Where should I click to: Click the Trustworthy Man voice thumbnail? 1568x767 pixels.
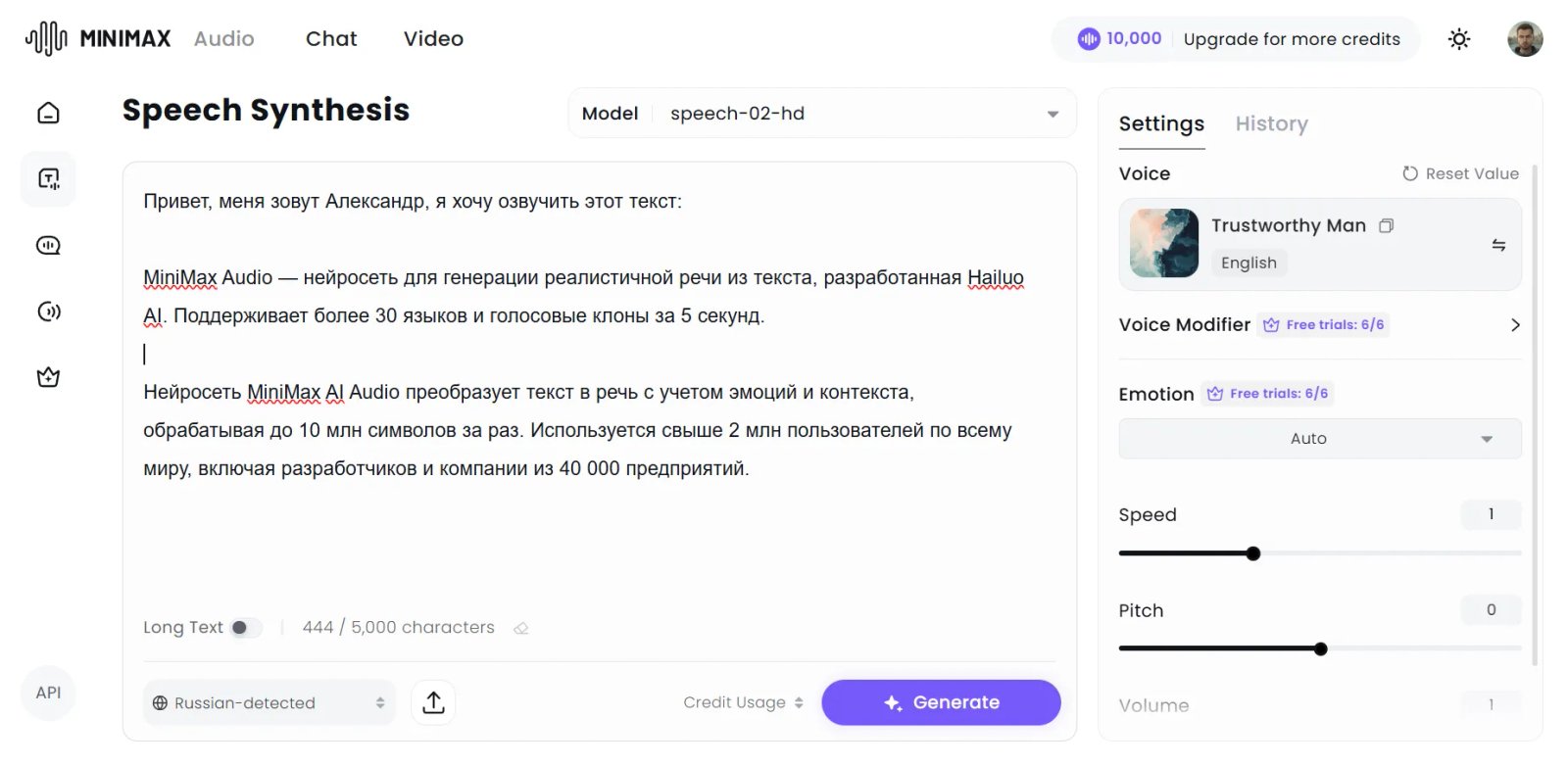click(1164, 243)
